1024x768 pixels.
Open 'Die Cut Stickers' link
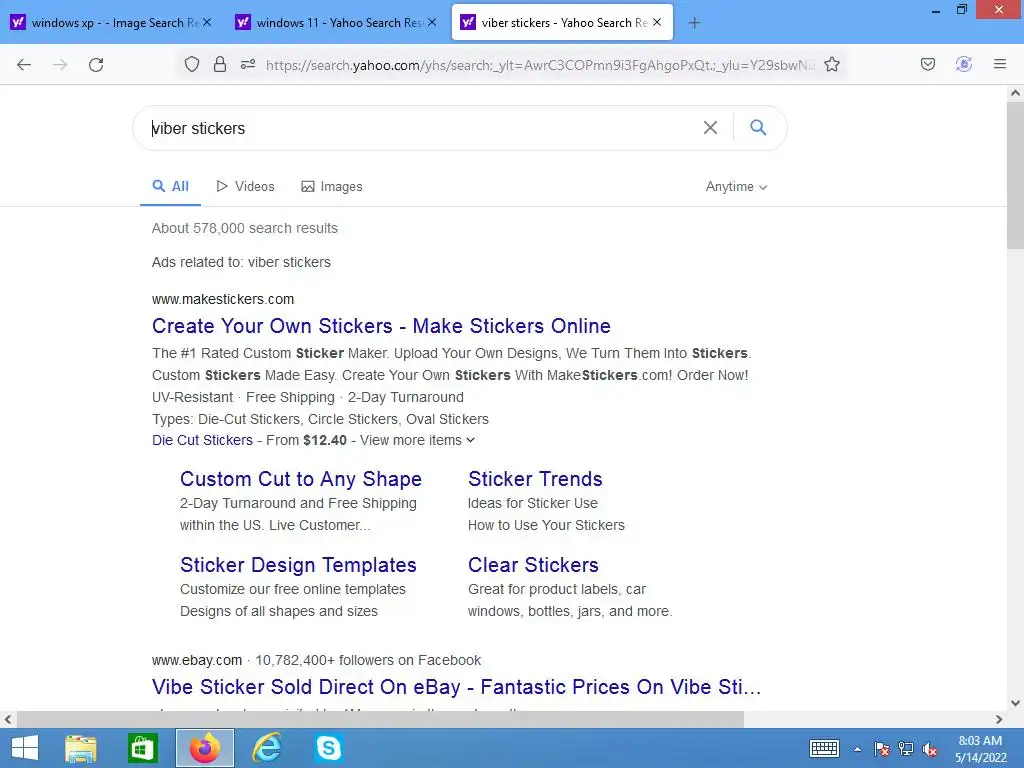click(x=202, y=440)
